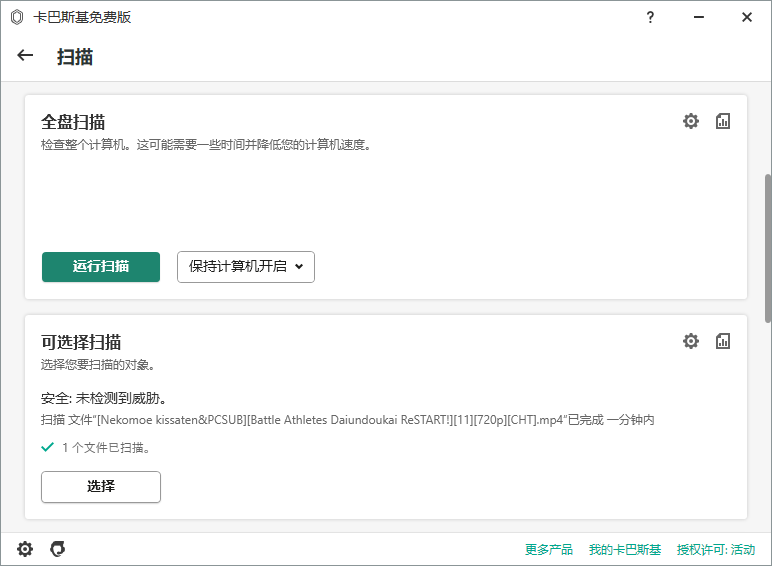Viewport: 772px width, 566px height.
Task: Open support headset icon in the footer
Action: [x=58, y=549]
